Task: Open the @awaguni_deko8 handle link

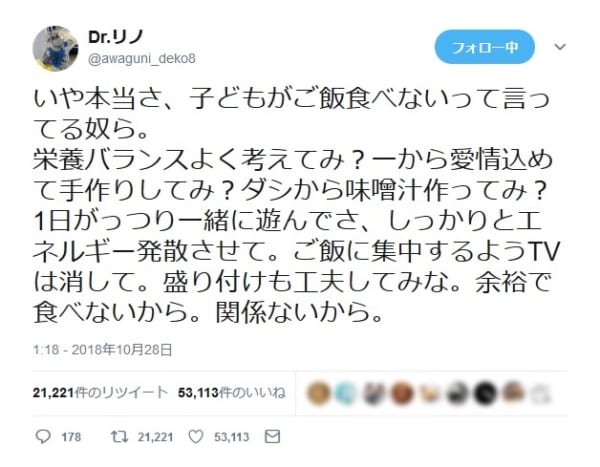Action: tap(142, 59)
